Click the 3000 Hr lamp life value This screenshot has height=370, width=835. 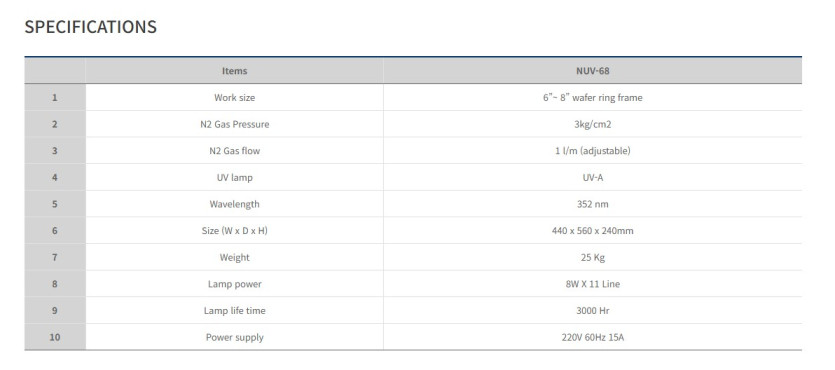coord(593,310)
